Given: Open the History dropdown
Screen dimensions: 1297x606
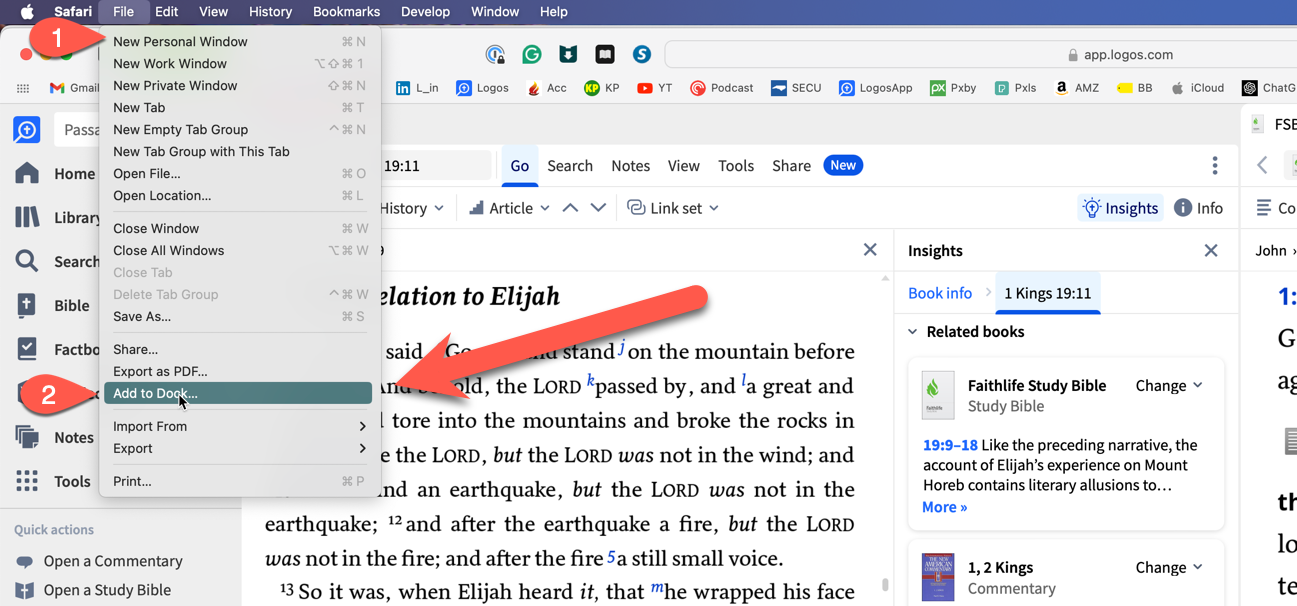Looking at the screenshot, I should (x=412, y=208).
